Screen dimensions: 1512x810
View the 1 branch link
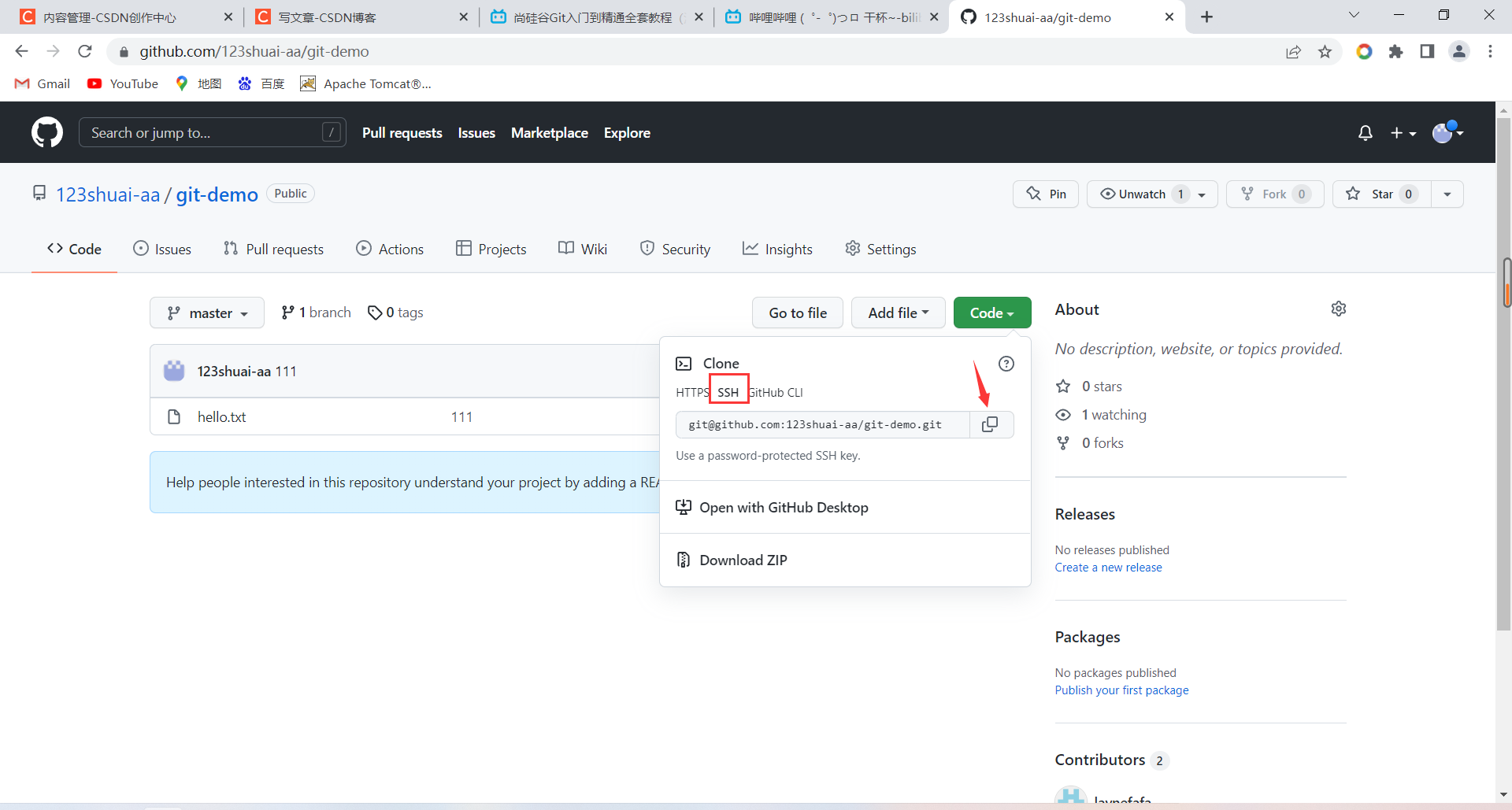click(316, 313)
